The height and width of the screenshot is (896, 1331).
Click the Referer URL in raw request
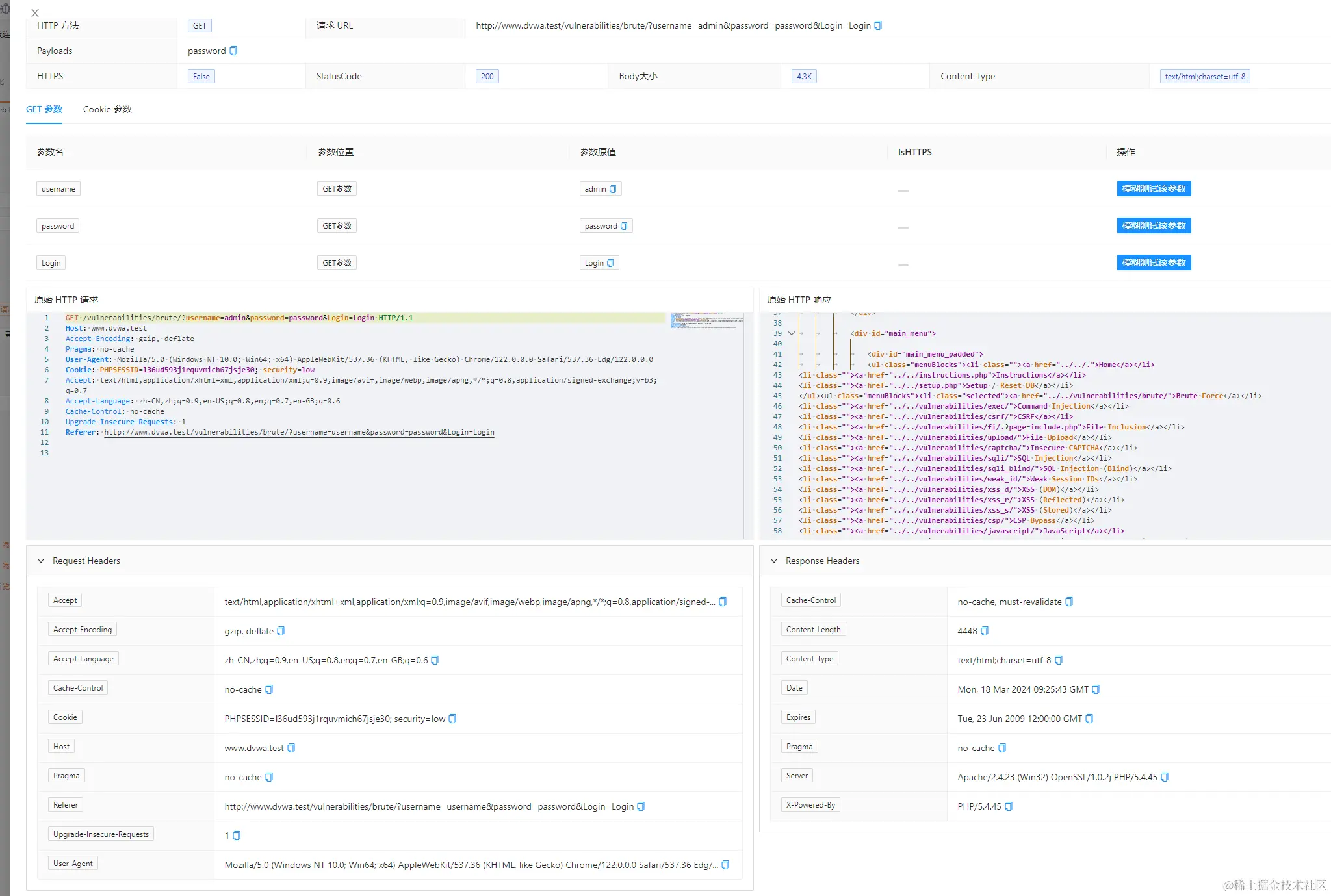(x=299, y=432)
